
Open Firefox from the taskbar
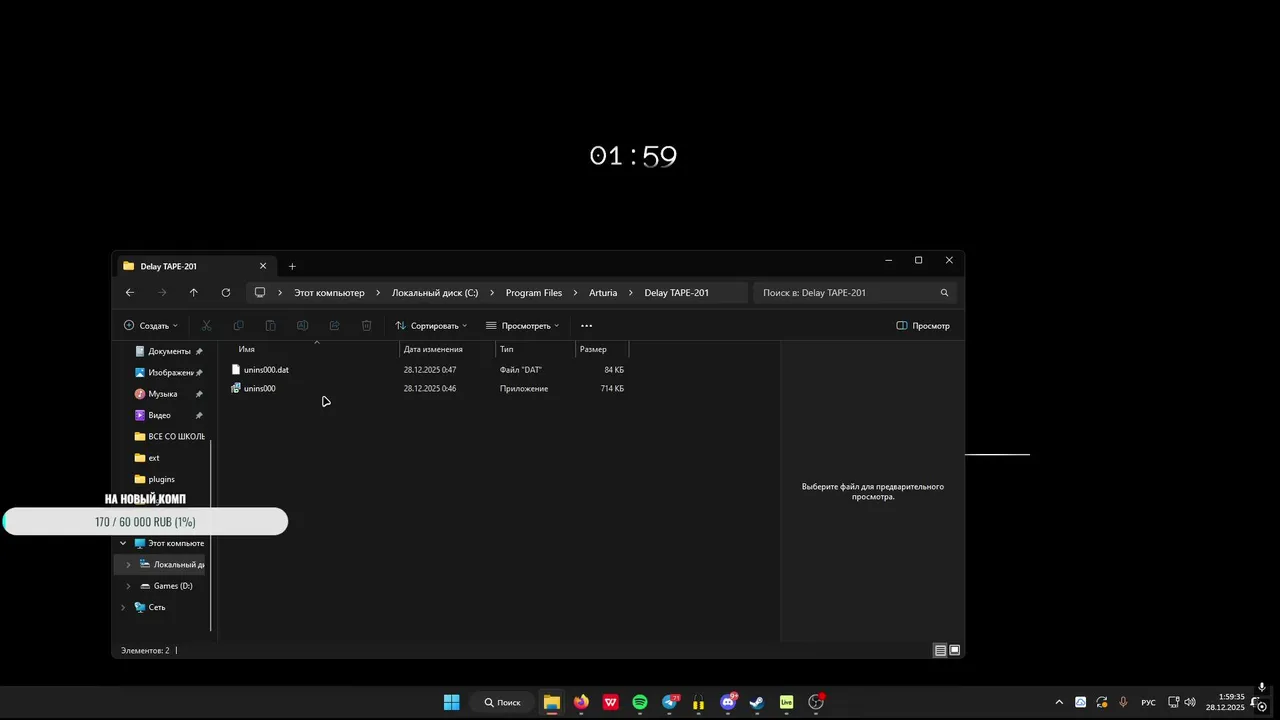(581, 702)
